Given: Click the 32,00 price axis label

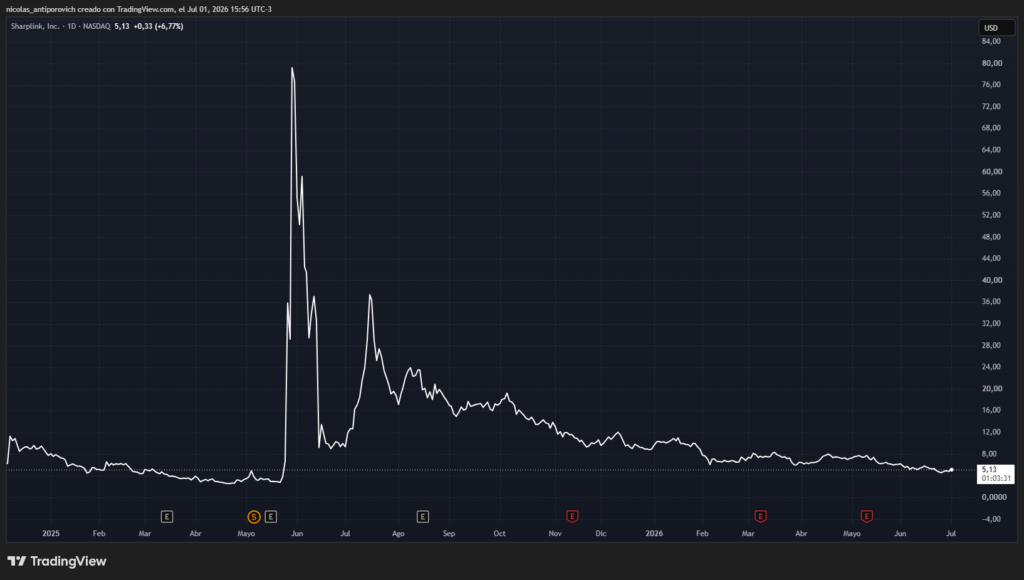Looking at the screenshot, I should [x=991, y=323].
